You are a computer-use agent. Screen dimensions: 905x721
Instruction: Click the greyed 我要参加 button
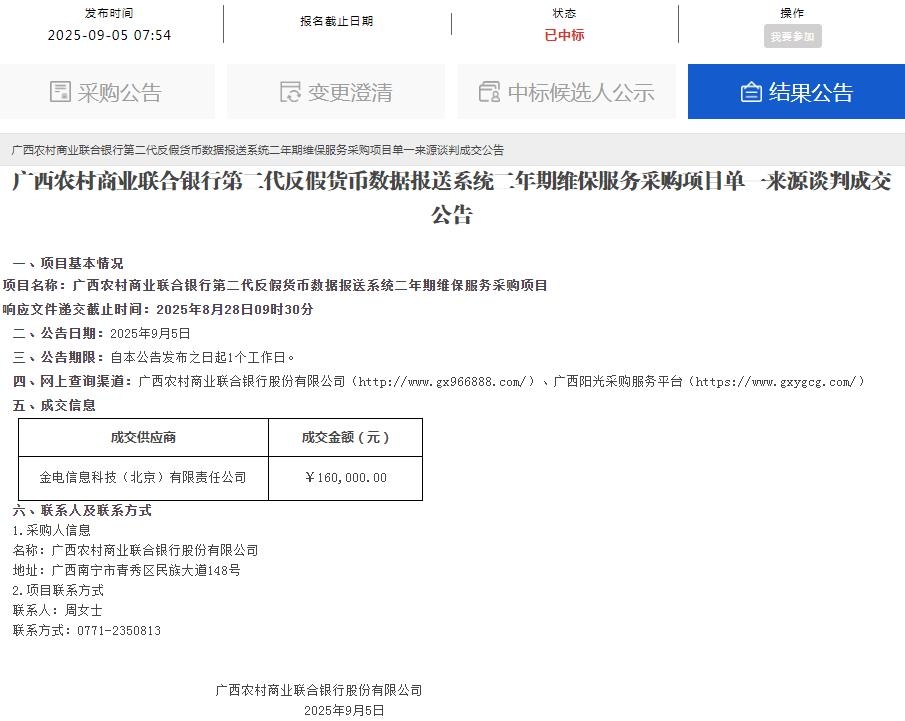[792, 36]
